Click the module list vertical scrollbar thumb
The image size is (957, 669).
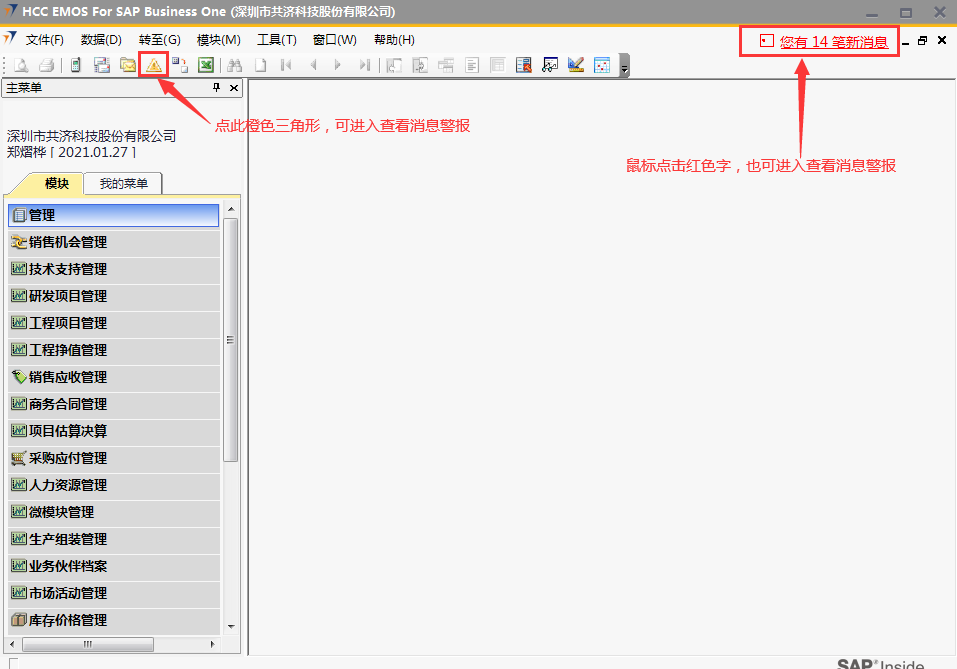pyautogui.click(x=231, y=340)
